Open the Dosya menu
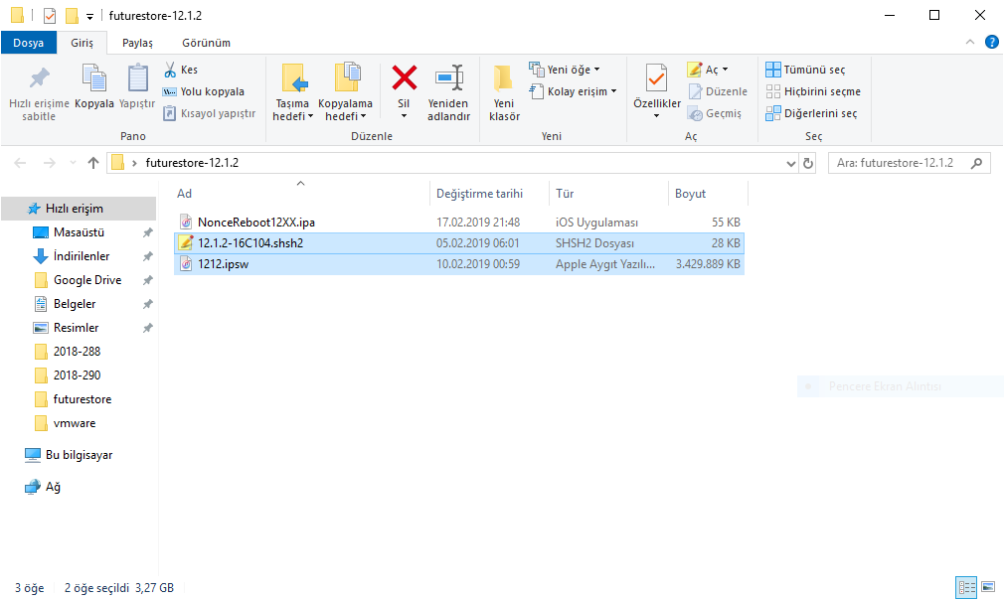This screenshot has width=1004, height=600. (28, 43)
